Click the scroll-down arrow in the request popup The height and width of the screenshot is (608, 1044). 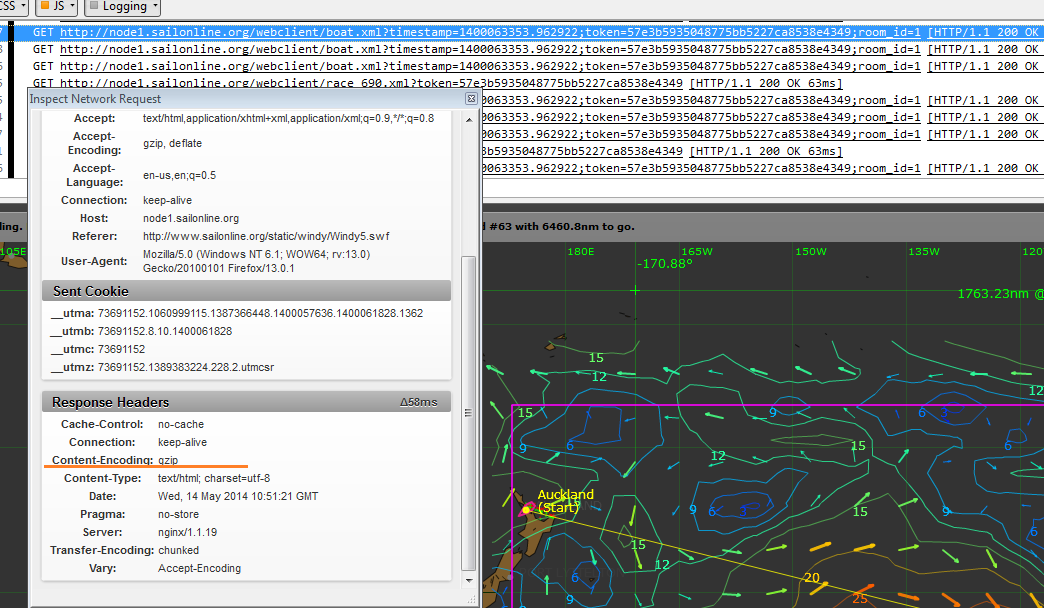coord(469,580)
